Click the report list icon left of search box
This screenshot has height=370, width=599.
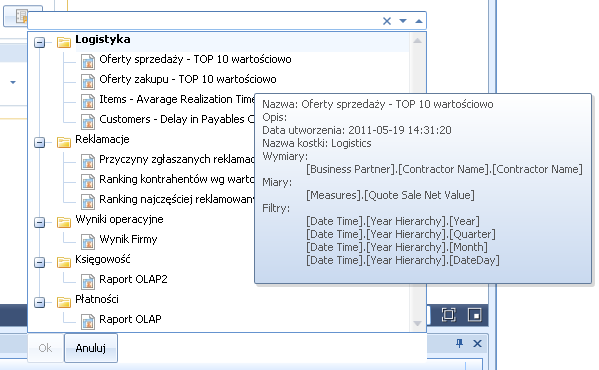click(21, 16)
